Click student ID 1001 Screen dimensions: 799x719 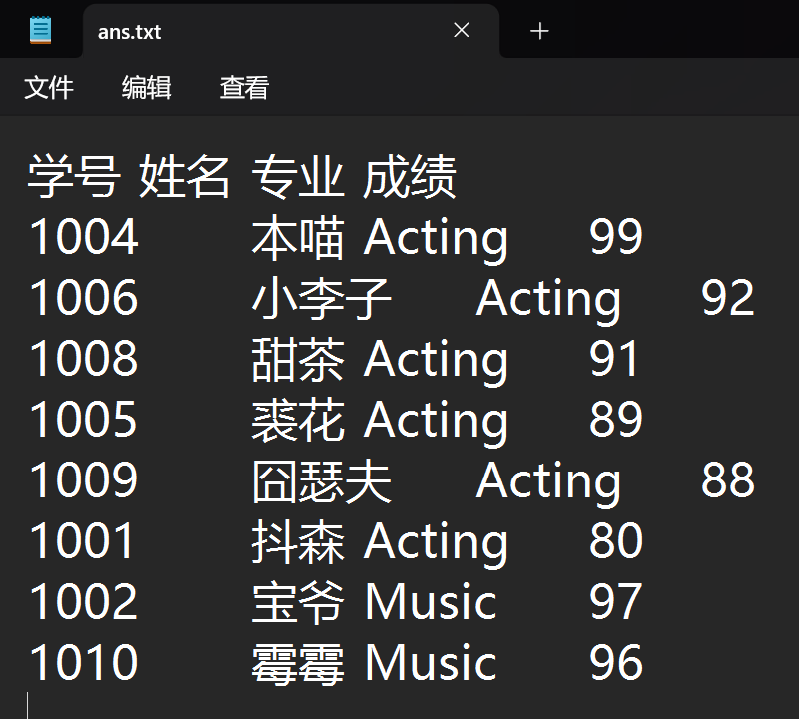tap(82, 540)
